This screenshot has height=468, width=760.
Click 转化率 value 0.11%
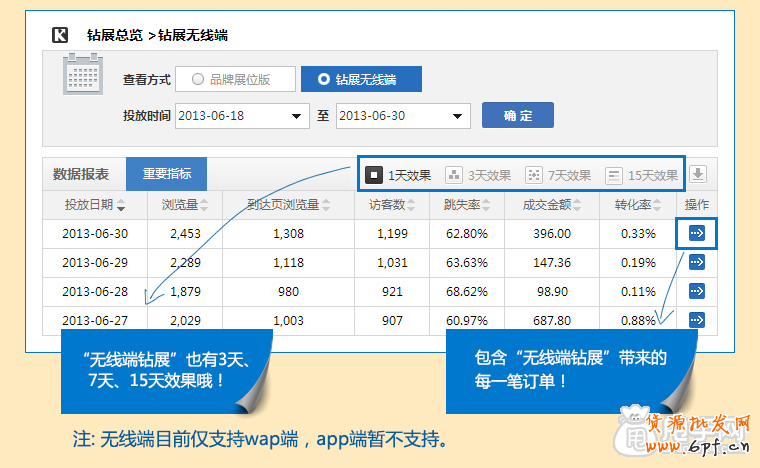(x=638, y=292)
